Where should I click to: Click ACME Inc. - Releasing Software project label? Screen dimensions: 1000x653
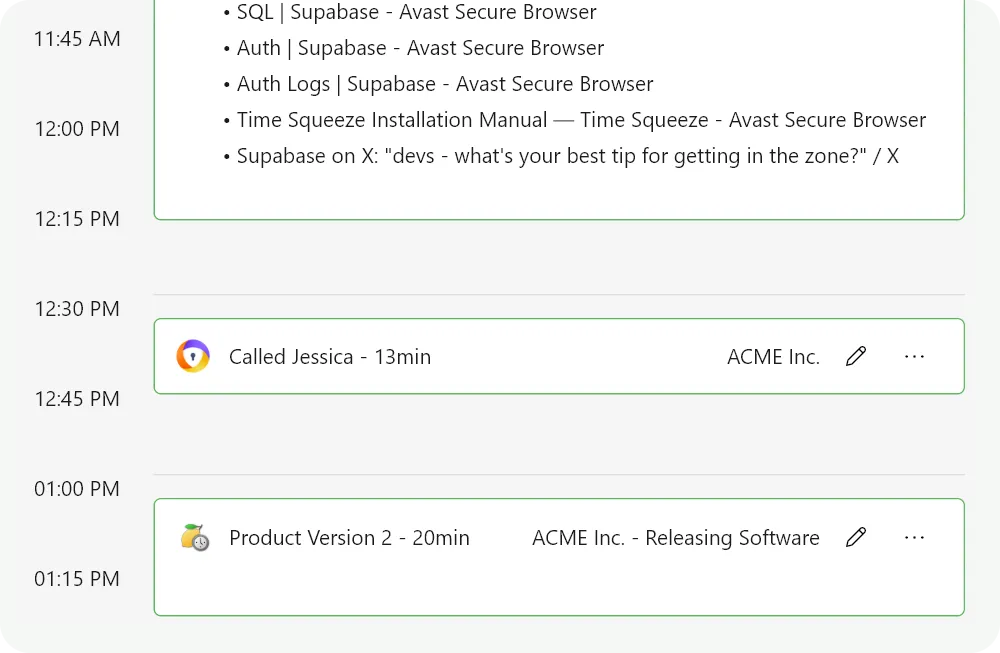pos(675,538)
